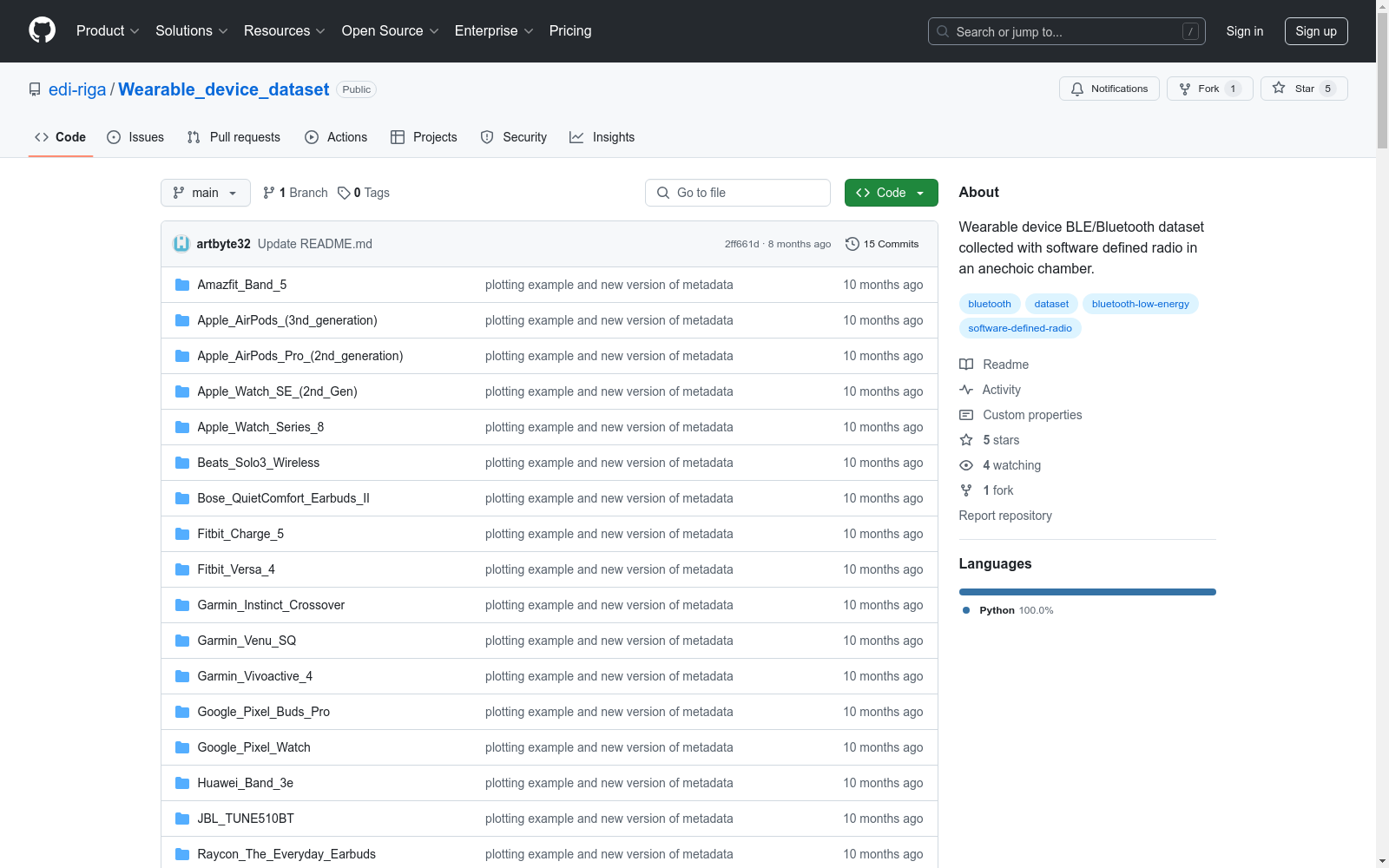Viewport: 1389px width, 868px height.
Task: Click the repository book icon beside edi-riga
Action: pos(35,89)
